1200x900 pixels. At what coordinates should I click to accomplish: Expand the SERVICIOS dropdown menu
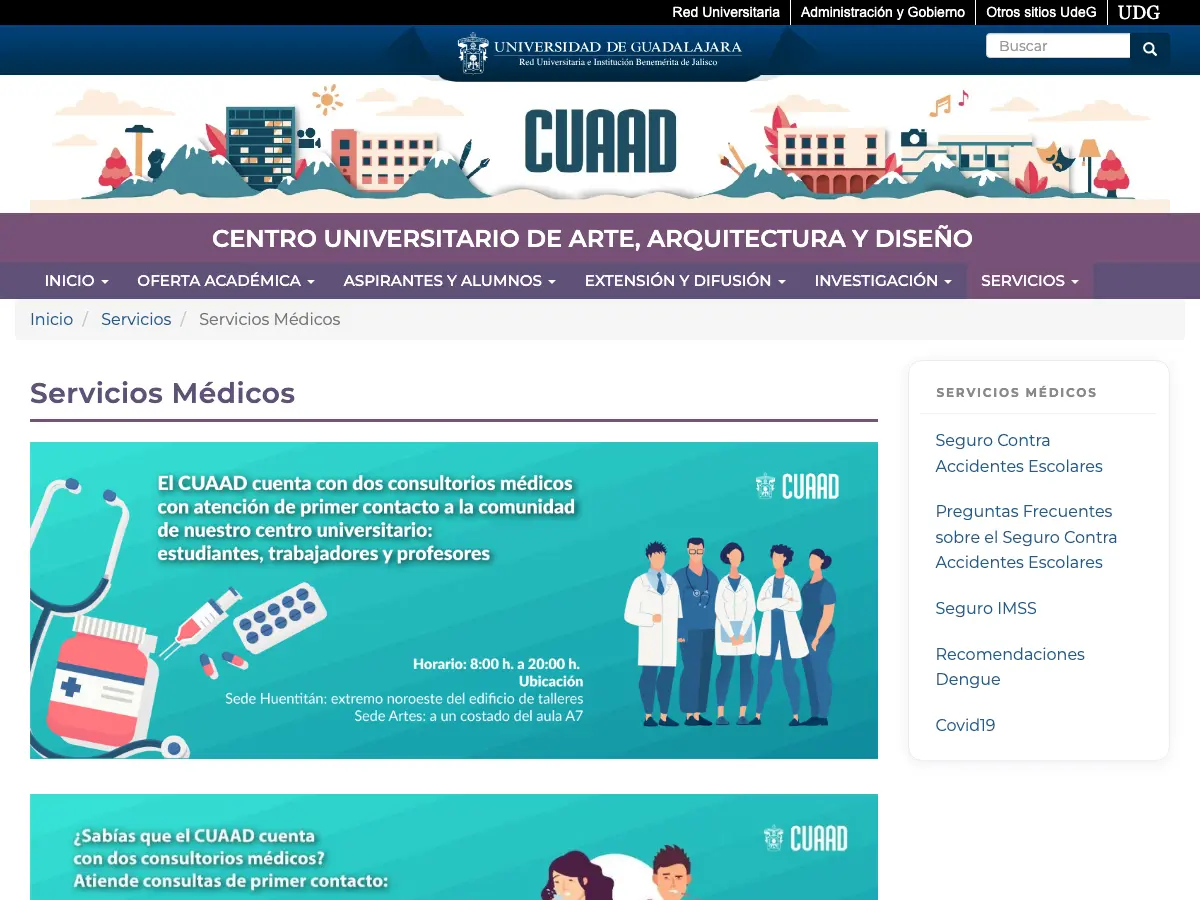coord(1030,281)
